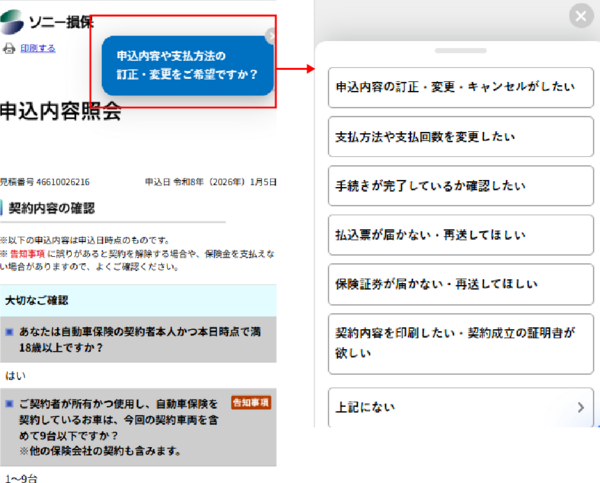The width and height of the screenshot is (600, 483).
Task: Click the printer icon
Action: coord(9,49)
